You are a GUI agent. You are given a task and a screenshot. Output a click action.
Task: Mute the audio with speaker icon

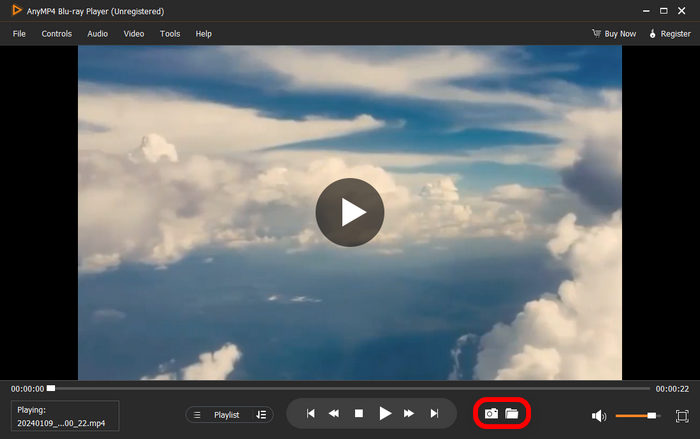(599, 415)
